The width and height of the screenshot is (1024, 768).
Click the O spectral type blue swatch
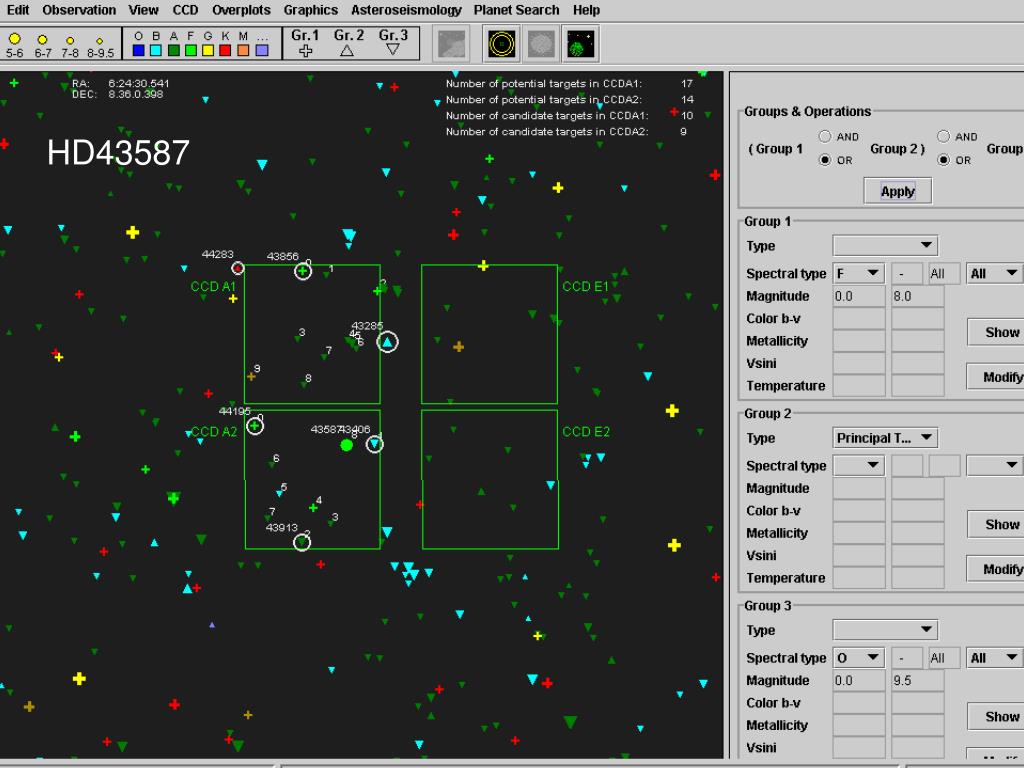tap(138, 50)
